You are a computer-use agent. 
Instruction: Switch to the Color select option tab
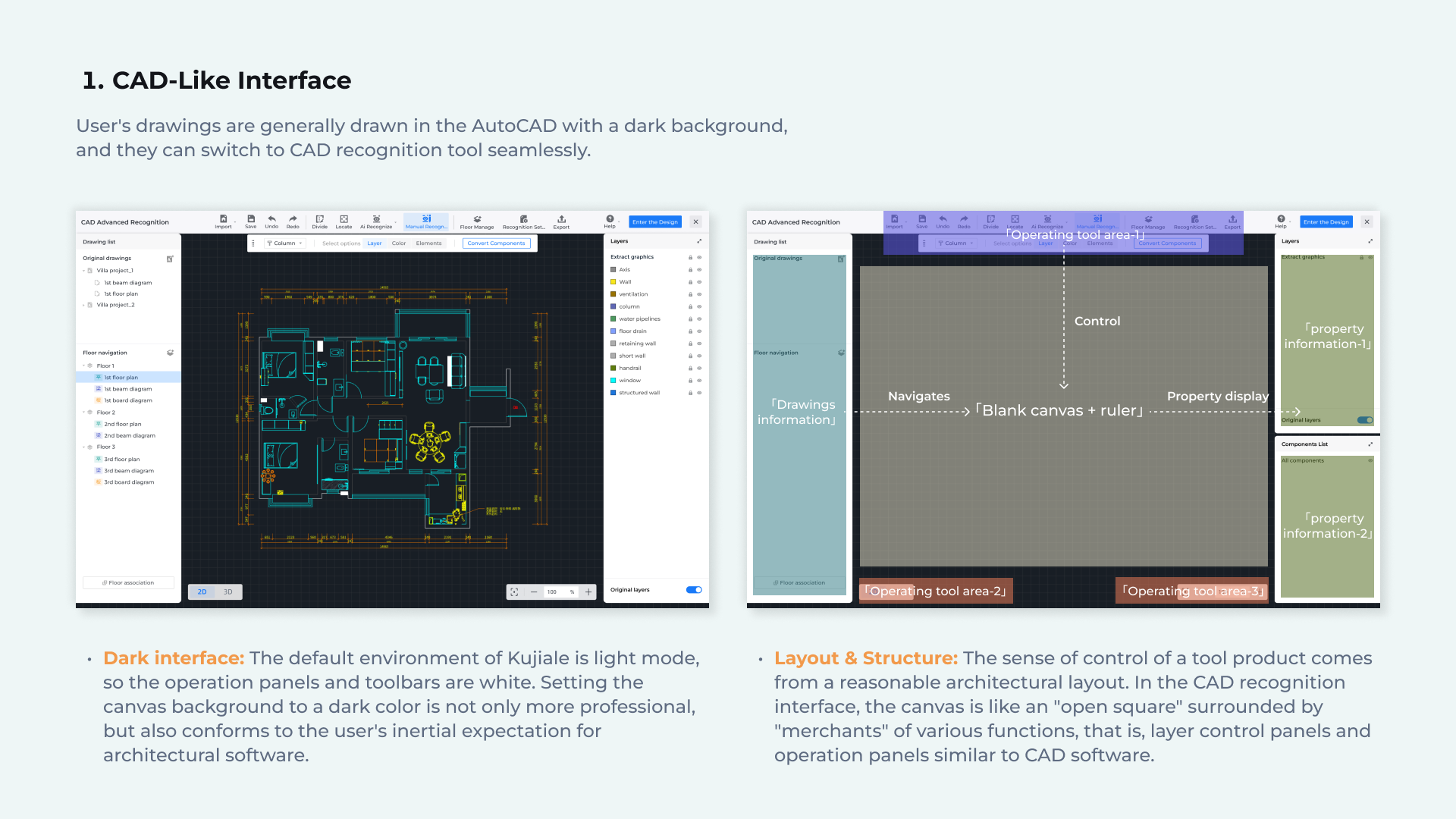[399, 243]
